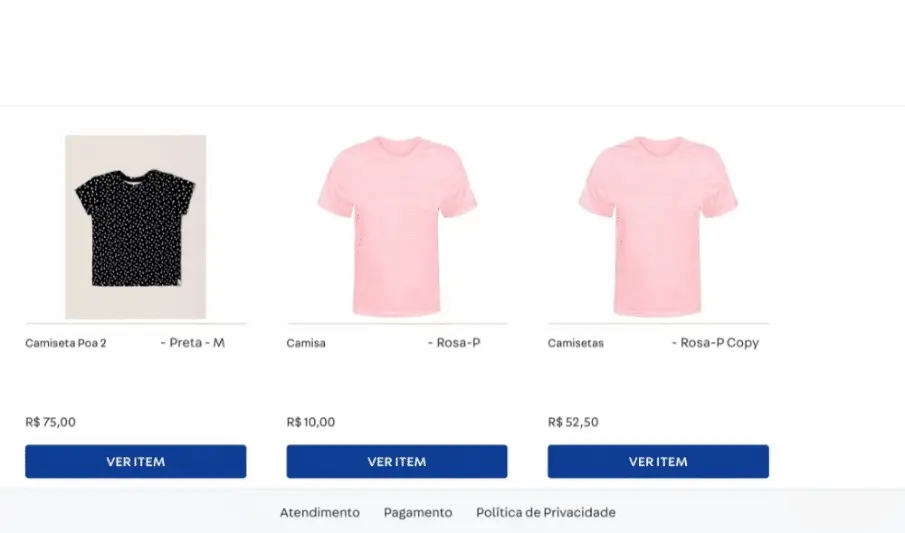
Task: Click the Rosa-P Copy variant label
Action: (715, 343)
